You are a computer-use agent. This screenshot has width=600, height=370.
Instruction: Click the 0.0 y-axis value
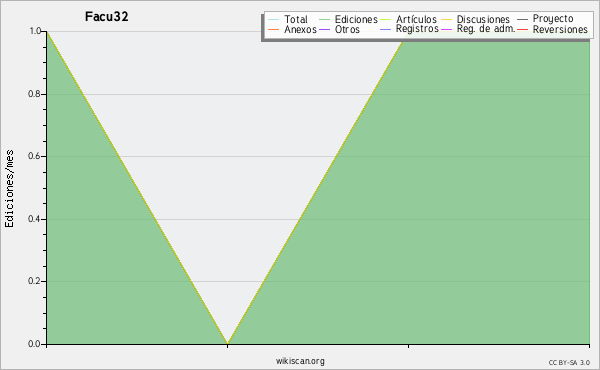34,344
